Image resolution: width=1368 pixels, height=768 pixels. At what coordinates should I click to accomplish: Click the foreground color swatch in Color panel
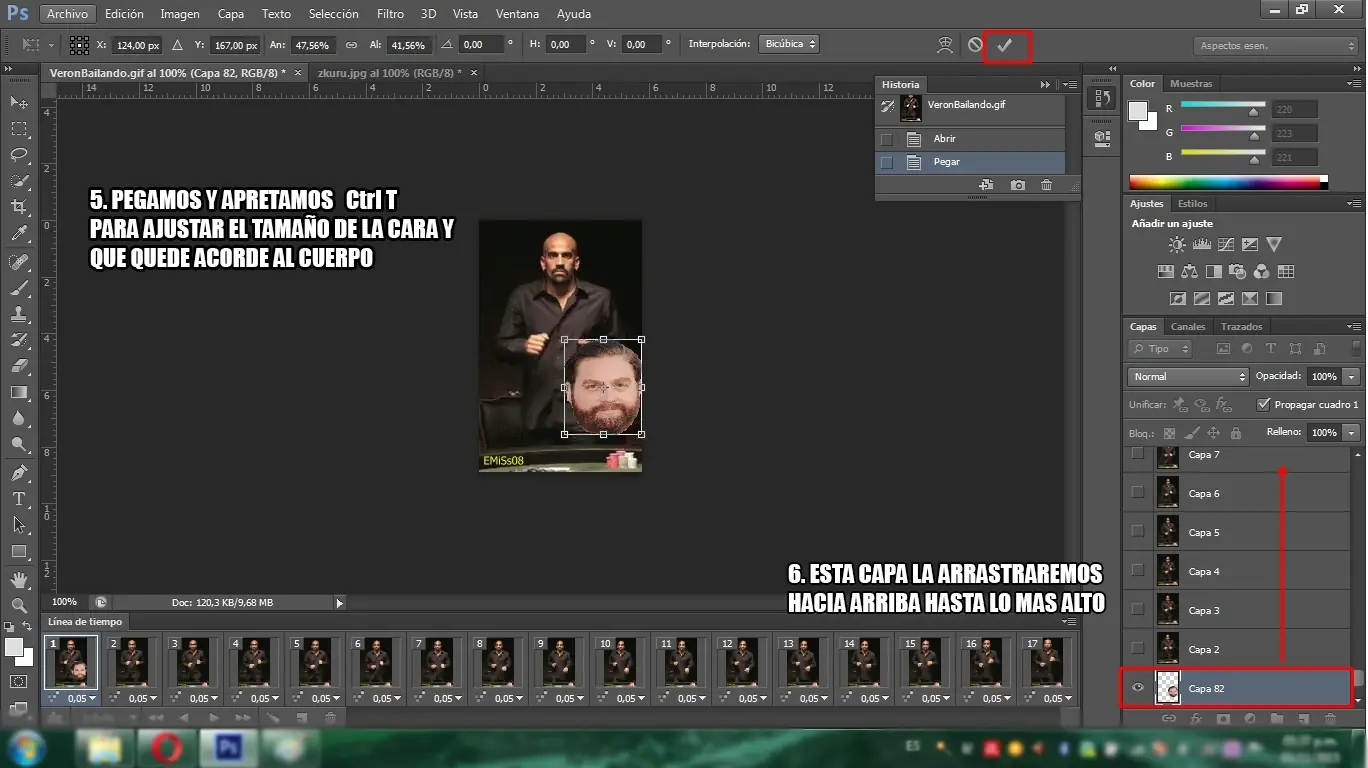click(x=1138, y=111)
